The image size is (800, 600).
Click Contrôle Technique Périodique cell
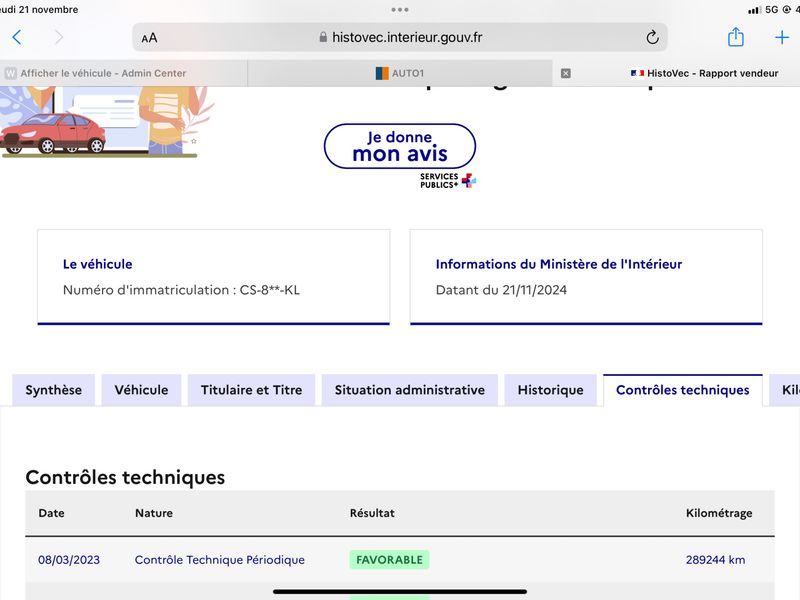(220, 560)
